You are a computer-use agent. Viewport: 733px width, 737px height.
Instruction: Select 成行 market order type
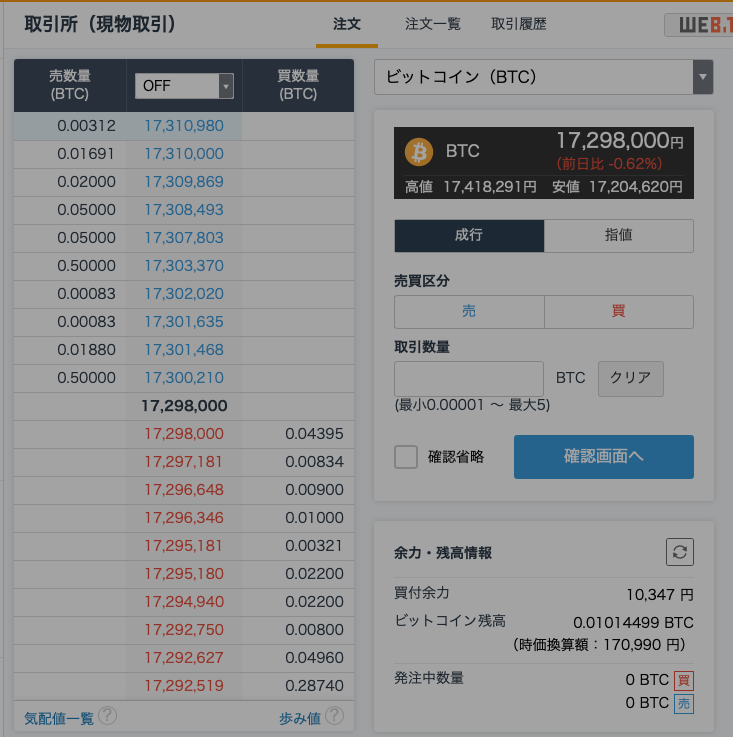(x=469, y=236)
